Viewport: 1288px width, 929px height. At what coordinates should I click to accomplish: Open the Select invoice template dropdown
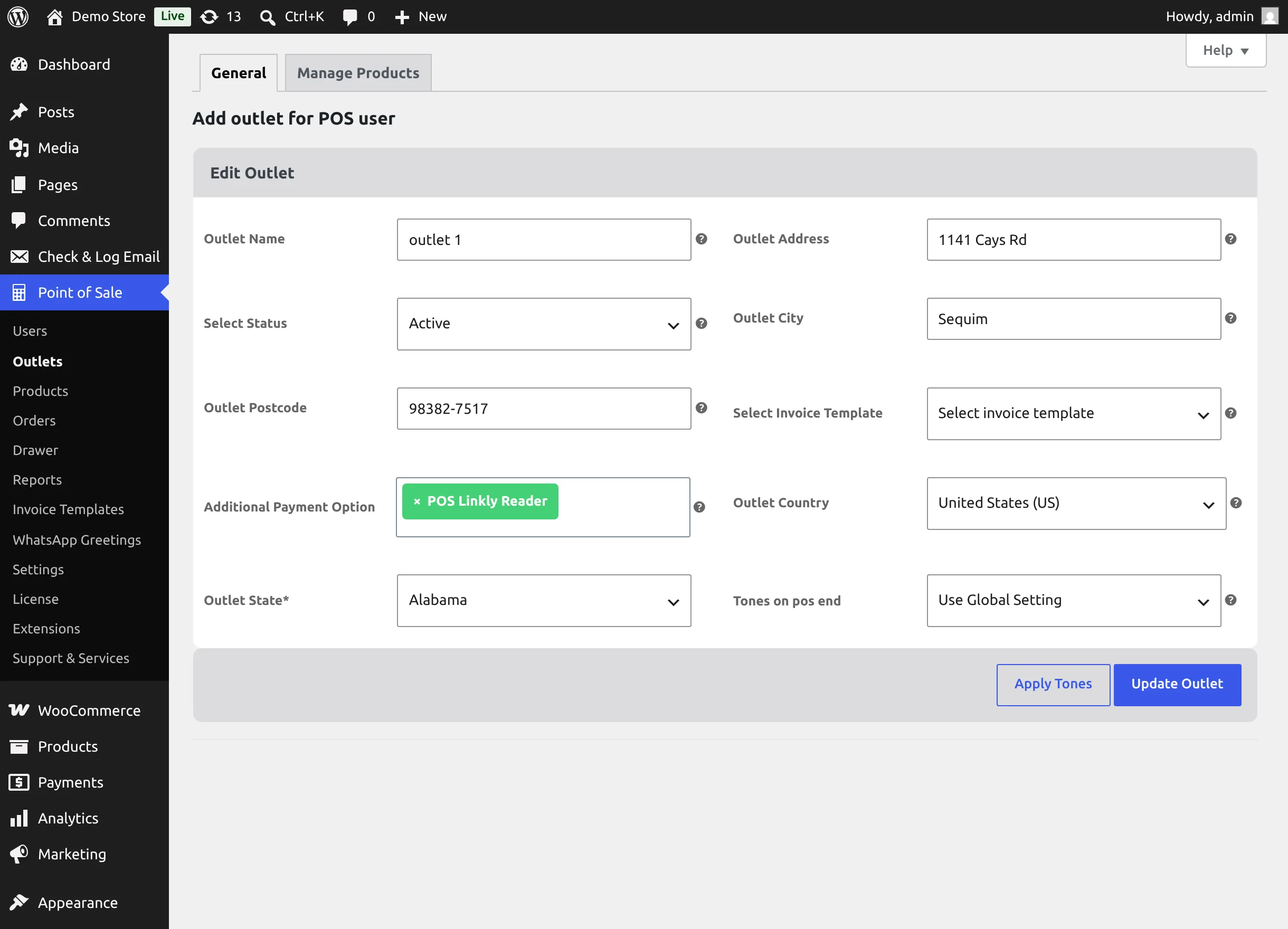pos(1073,413)
